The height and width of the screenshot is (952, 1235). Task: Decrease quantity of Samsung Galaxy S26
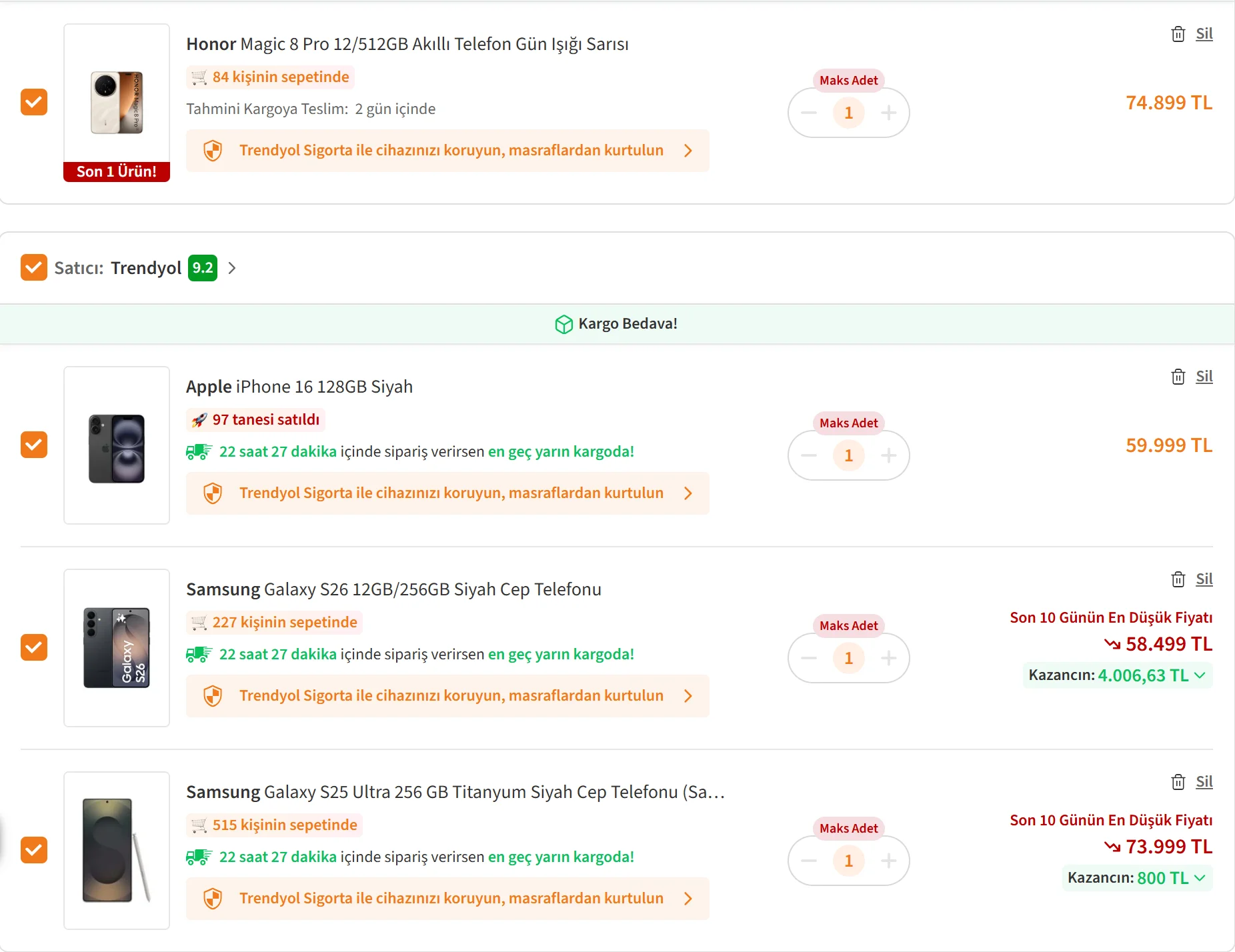(809, 658)
